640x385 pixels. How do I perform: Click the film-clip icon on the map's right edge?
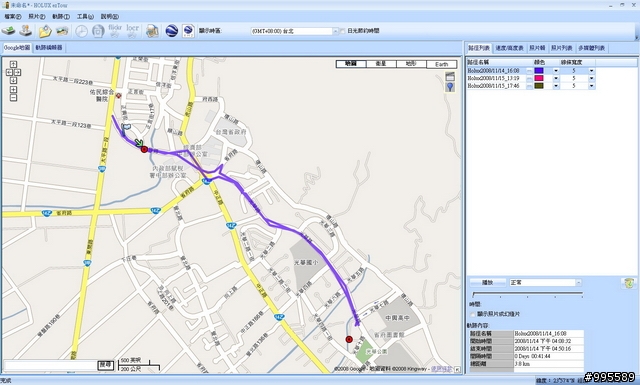[x=450, y=76]
